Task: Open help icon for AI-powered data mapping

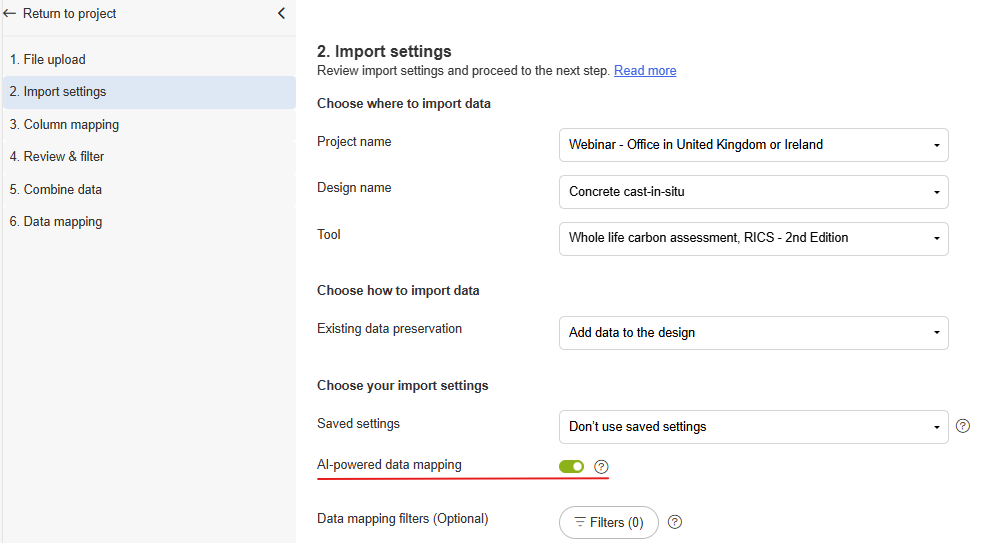Action: point(601,467)
